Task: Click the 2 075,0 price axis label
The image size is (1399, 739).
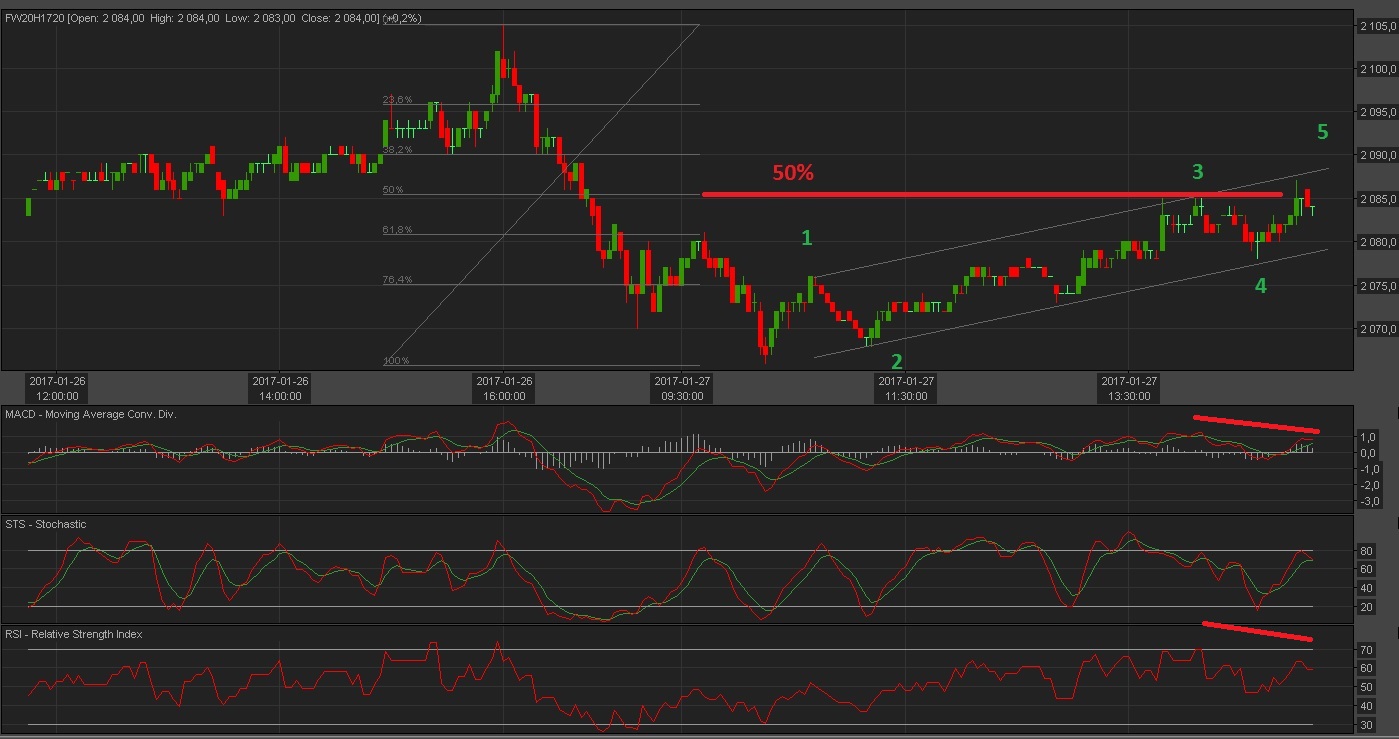Action: tap(1377, 286)
